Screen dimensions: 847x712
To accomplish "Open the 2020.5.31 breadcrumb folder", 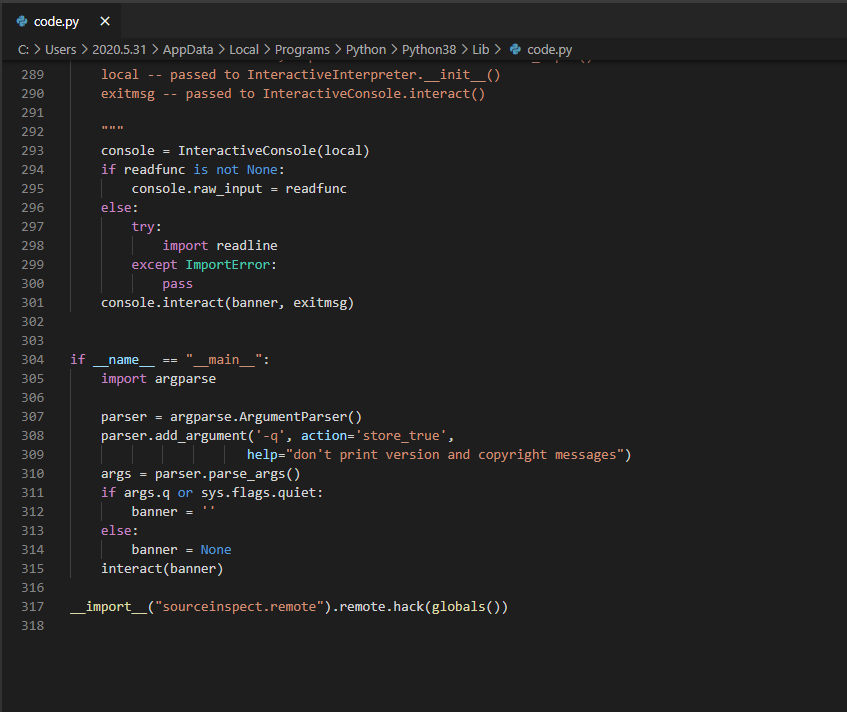I will 119,50.
